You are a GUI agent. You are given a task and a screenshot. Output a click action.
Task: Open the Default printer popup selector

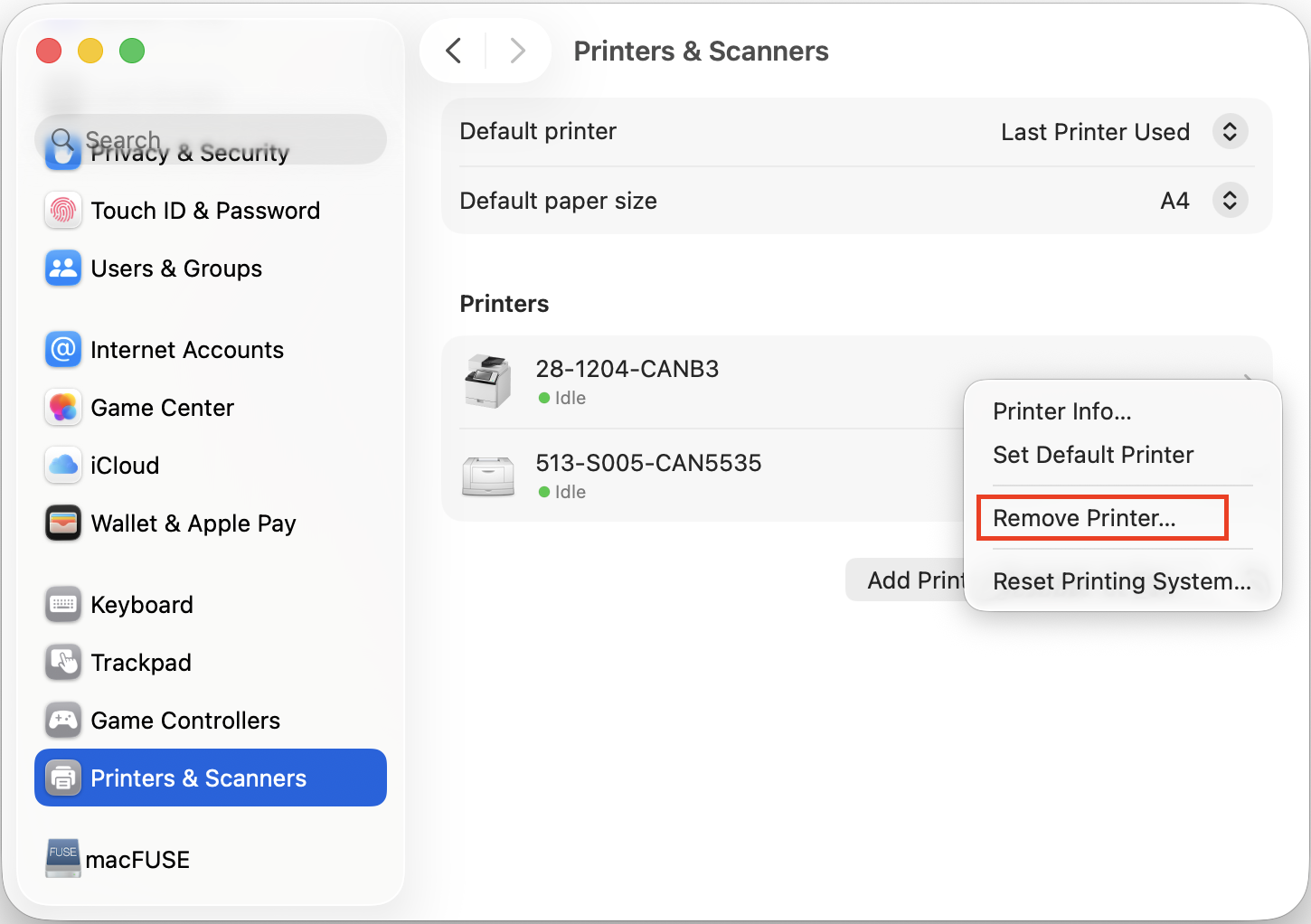[x=1230, y=132]
